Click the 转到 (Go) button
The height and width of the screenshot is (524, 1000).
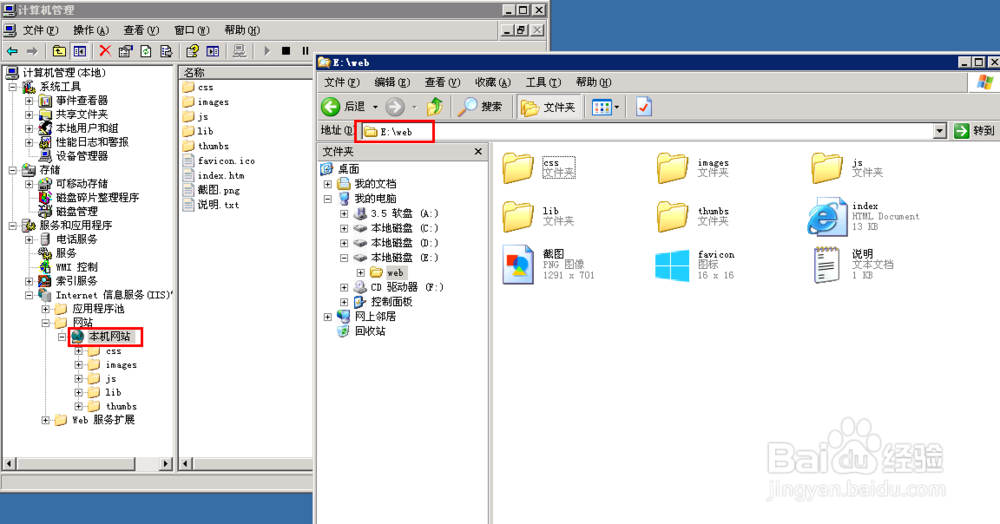point(974,131)
